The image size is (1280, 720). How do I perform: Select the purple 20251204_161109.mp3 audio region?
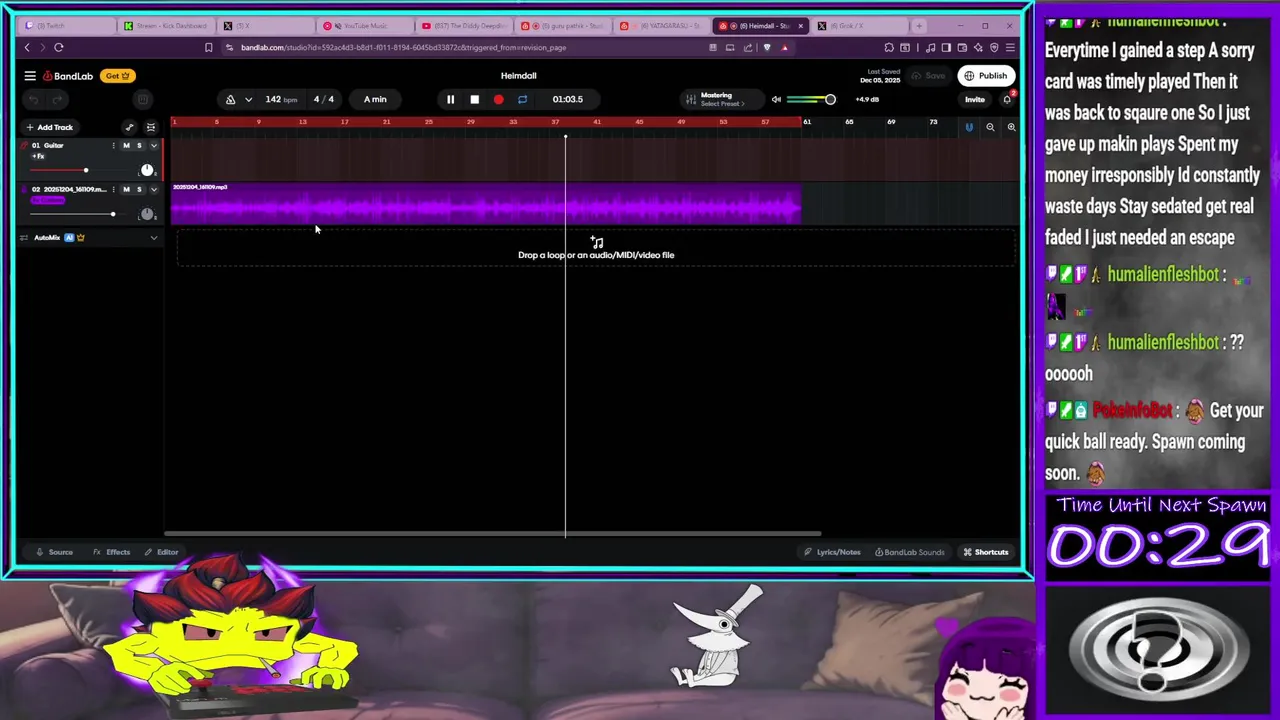tap(486, 203)
